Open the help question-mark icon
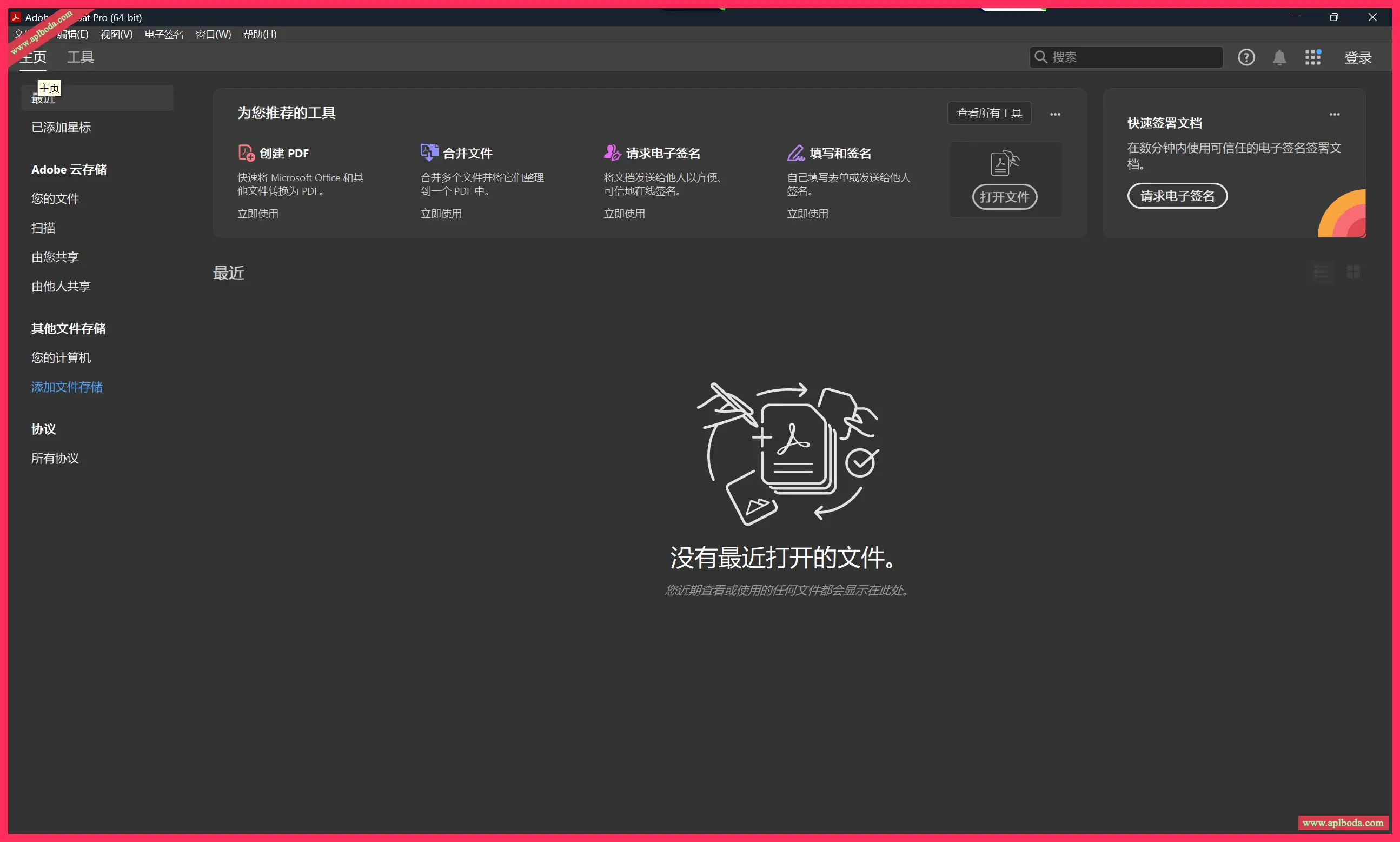Screen dimensions: 1400x842 click(1246, 57)
